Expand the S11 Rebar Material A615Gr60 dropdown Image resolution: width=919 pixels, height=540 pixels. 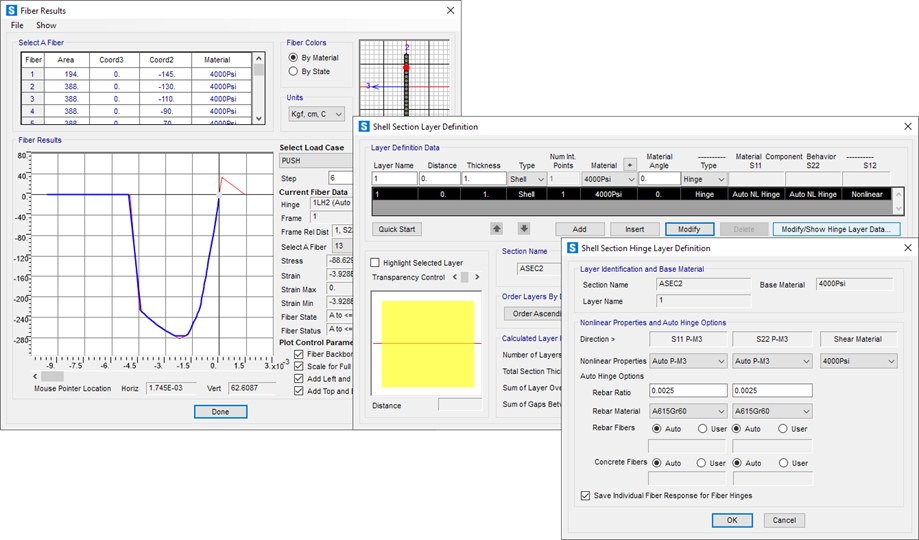(x=688, y=410)
